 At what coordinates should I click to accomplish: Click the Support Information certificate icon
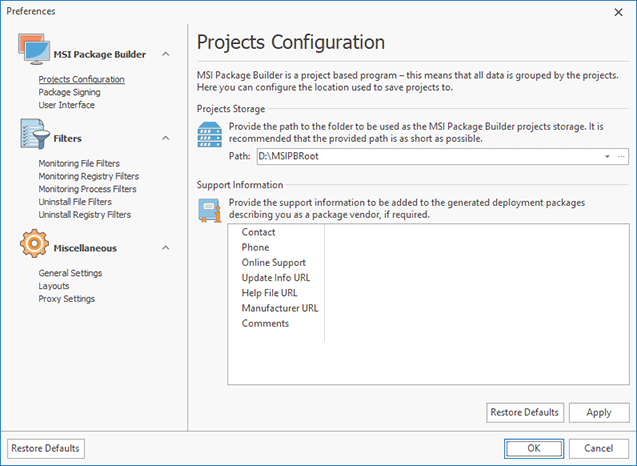(210, 210)
